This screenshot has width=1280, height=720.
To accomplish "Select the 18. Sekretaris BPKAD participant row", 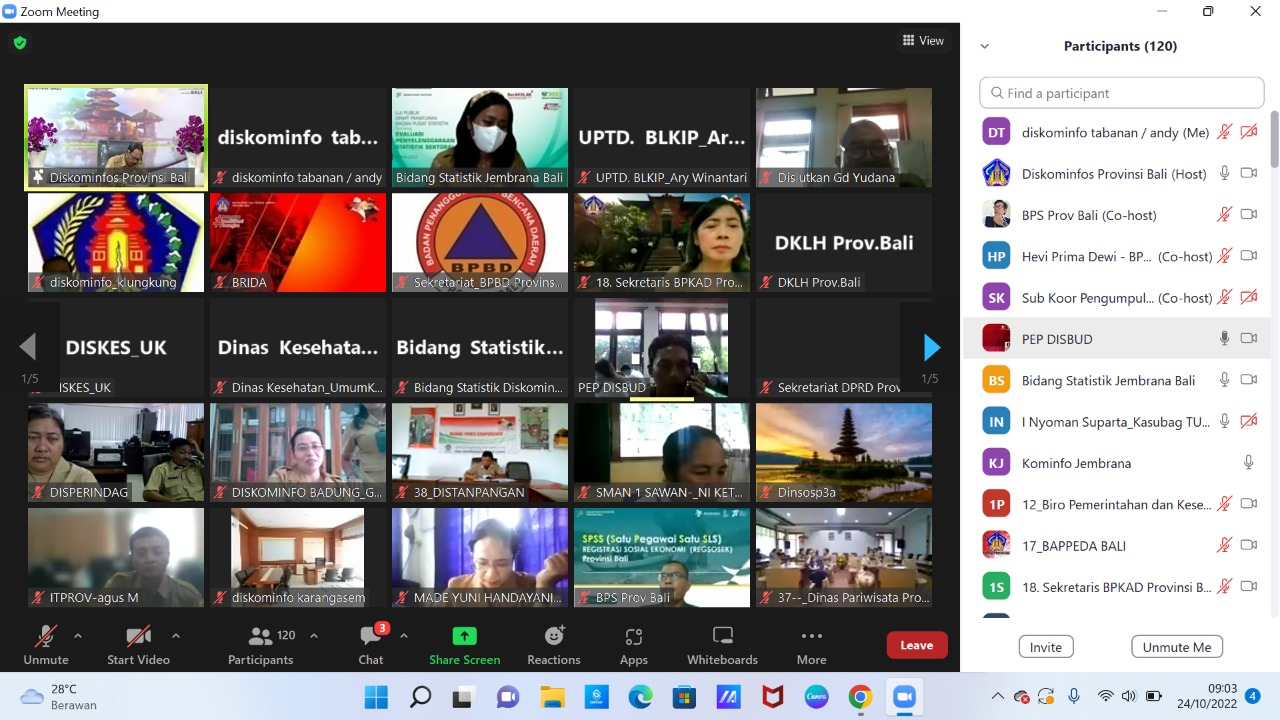I will click(x=1117, y=587).
